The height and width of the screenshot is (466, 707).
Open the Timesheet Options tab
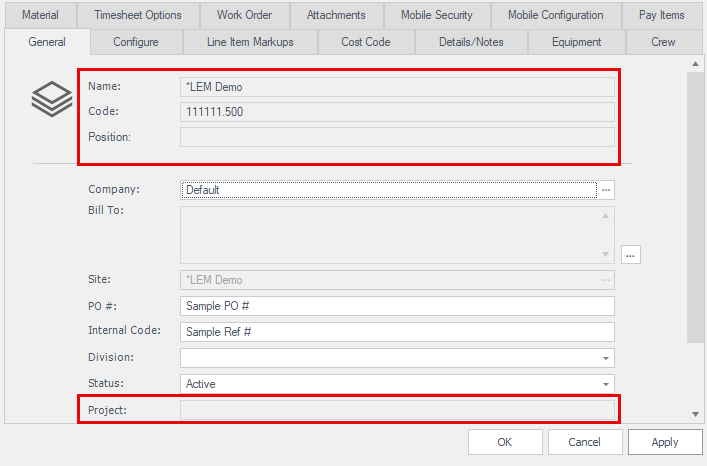tap(138, 15)
